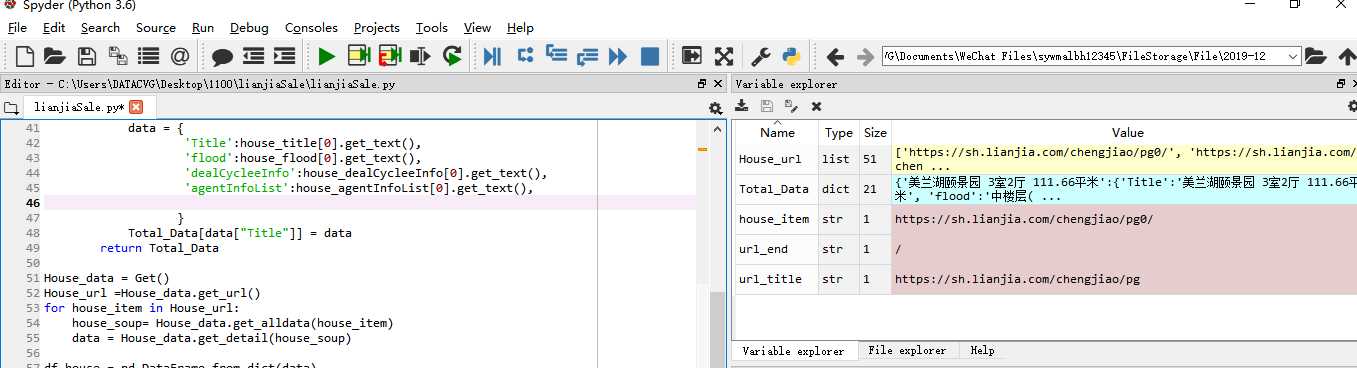
Task: Run selection or current line
Action: tap(420, 56)
